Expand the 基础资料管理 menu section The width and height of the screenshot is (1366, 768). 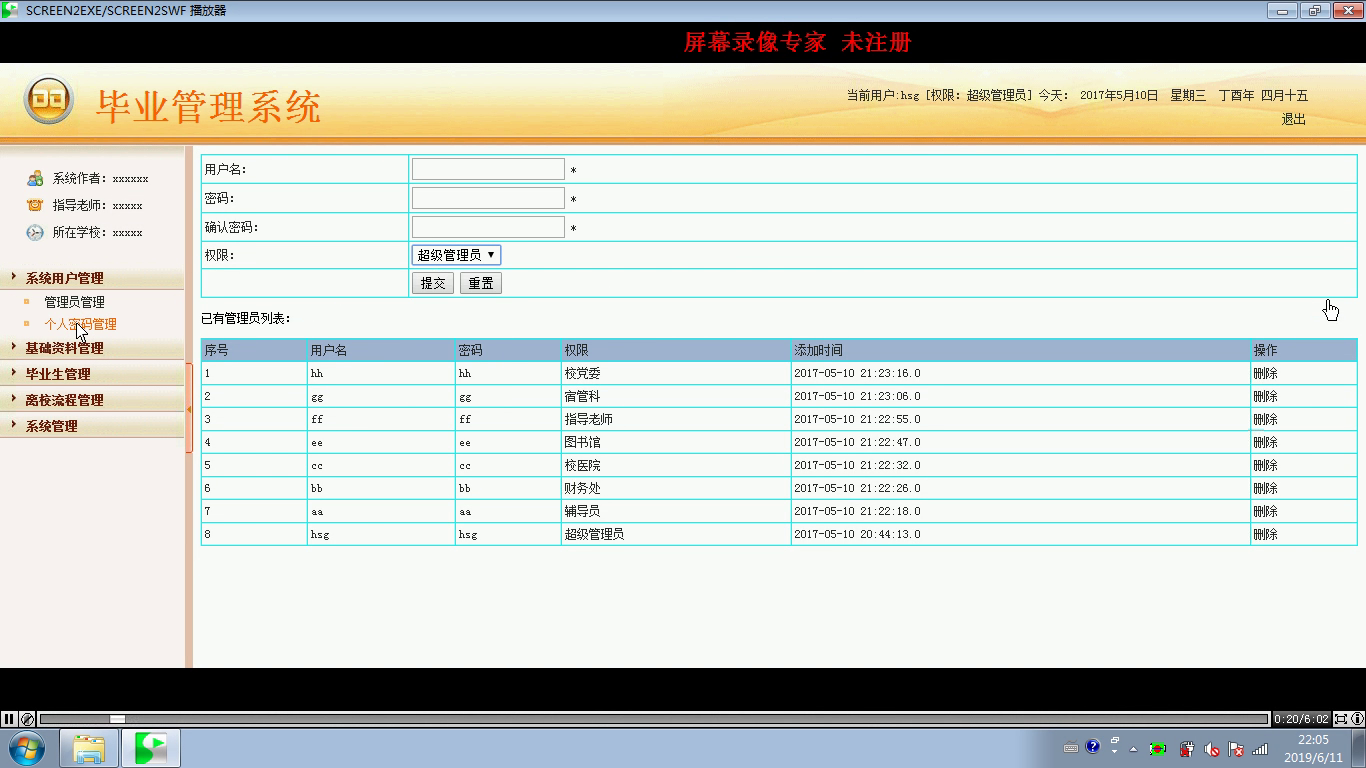(x=64, y=348)
